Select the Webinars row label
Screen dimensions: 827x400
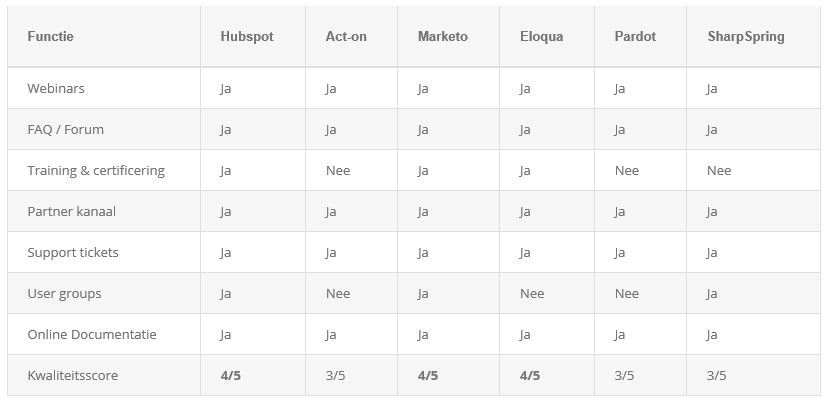(x=56, y=88)
